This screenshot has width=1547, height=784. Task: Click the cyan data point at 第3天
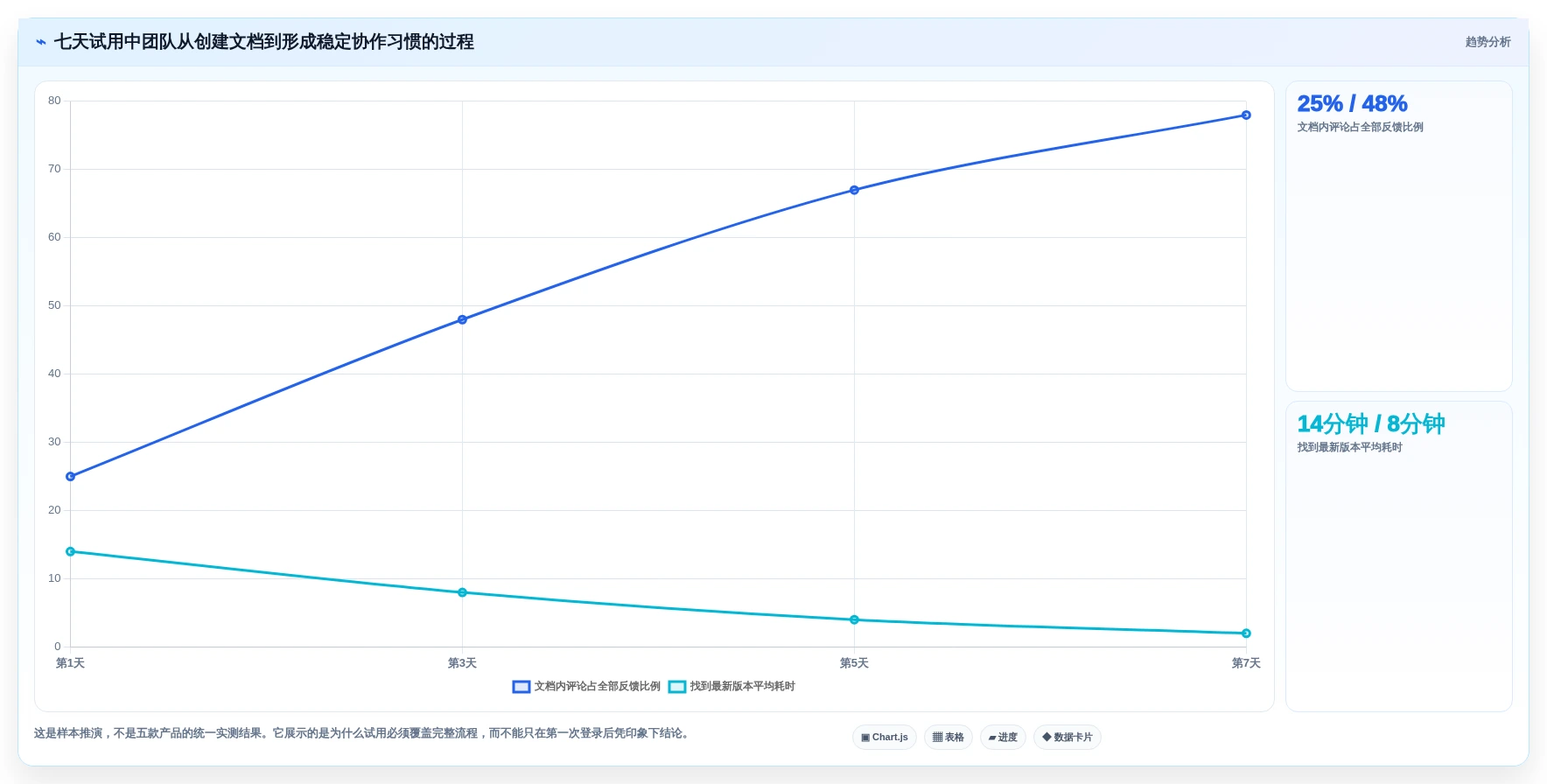pyautogui.click(x=463, y=592)
